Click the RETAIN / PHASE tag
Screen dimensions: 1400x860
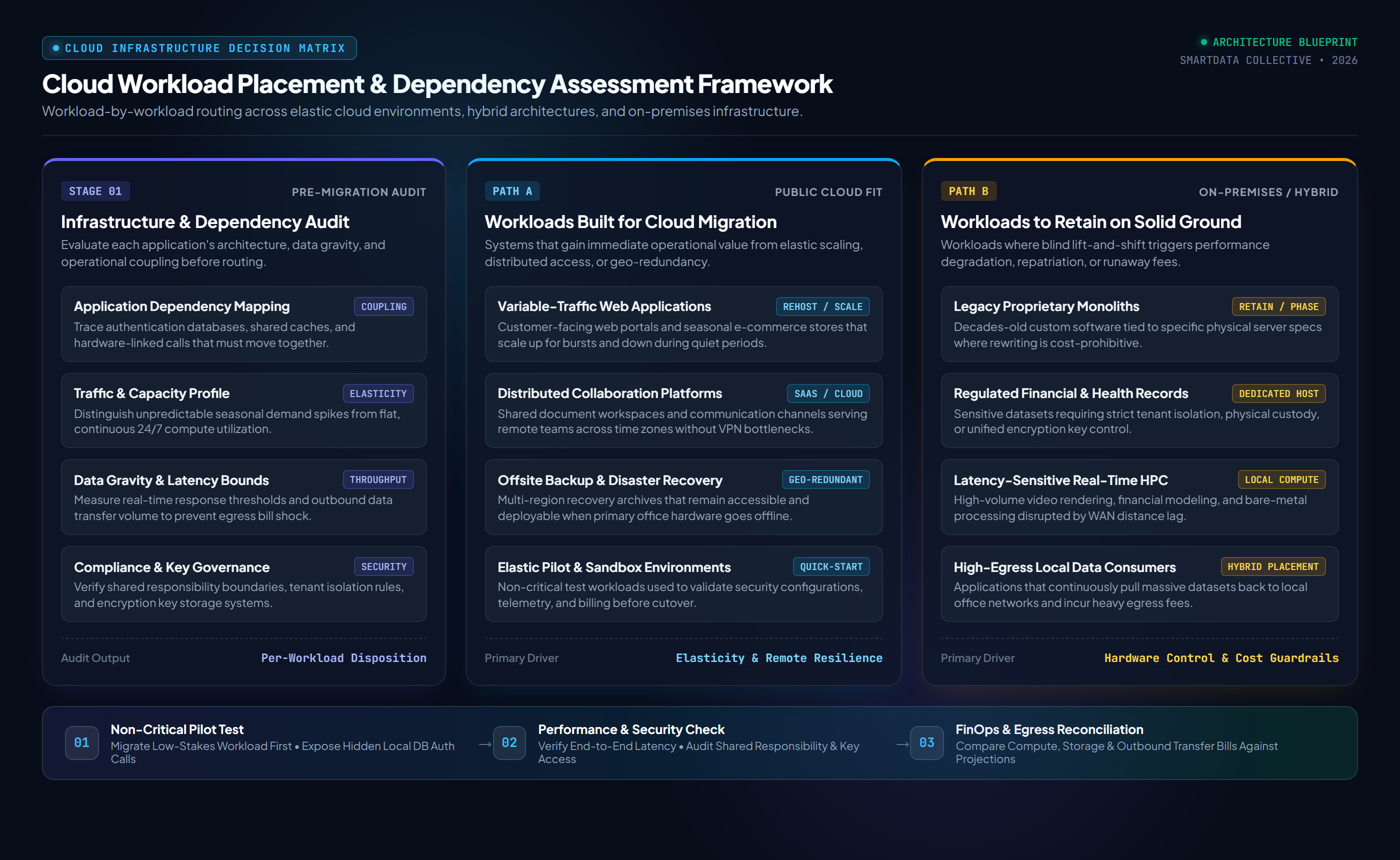[1278, 306]
